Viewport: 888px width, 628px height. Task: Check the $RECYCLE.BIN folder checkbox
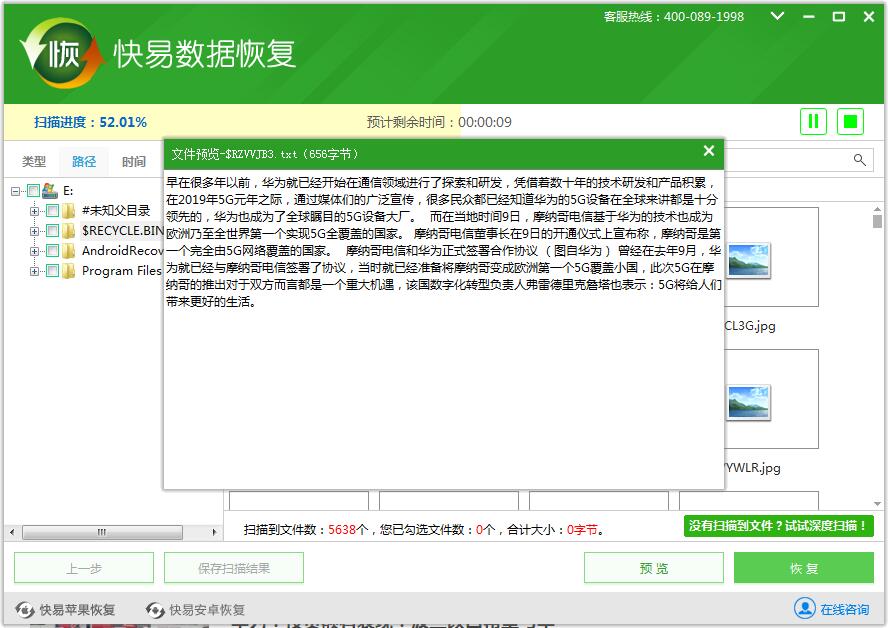point(53,230)
